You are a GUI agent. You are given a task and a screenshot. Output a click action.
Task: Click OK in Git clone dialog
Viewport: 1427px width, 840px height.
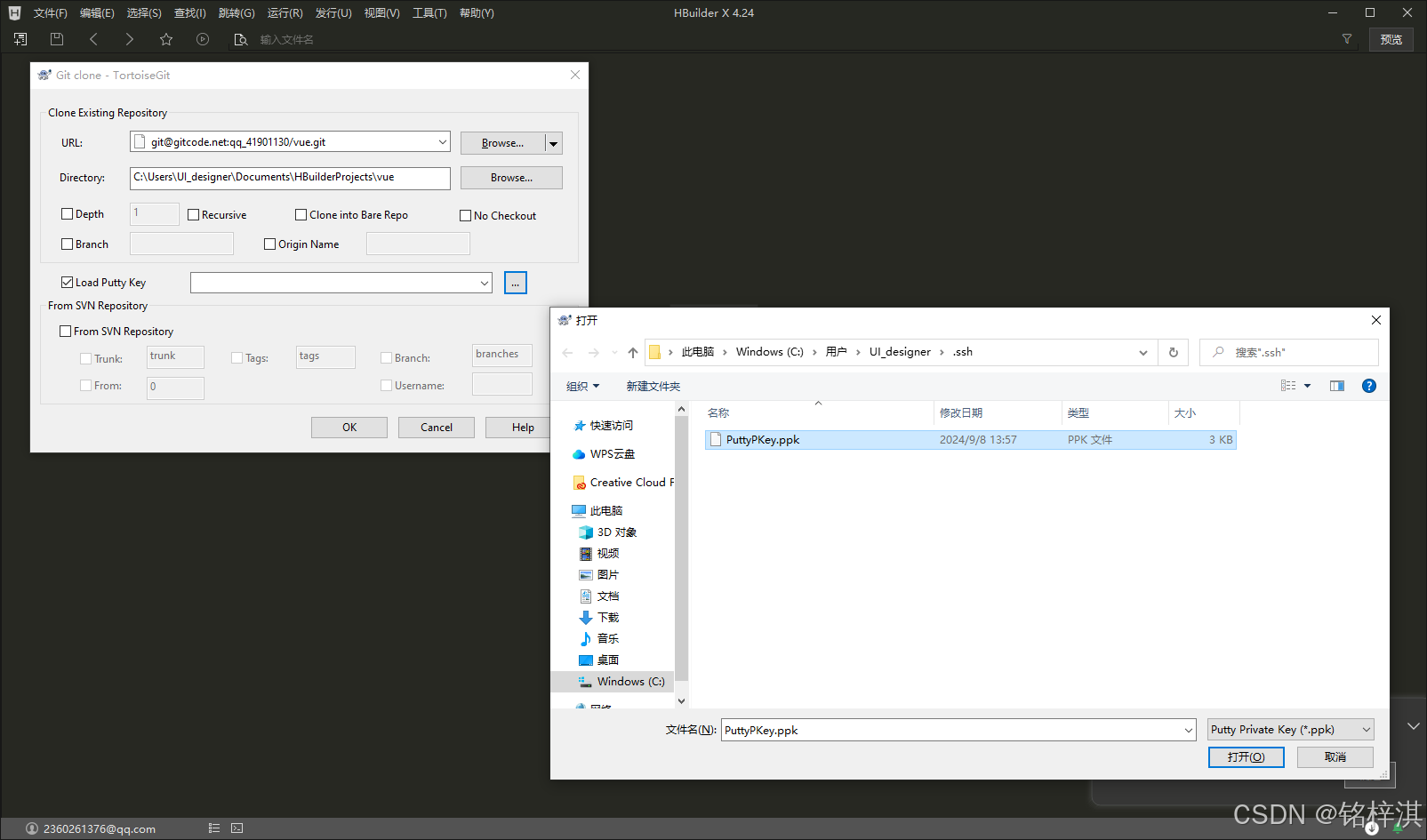(x=349, y=428)
